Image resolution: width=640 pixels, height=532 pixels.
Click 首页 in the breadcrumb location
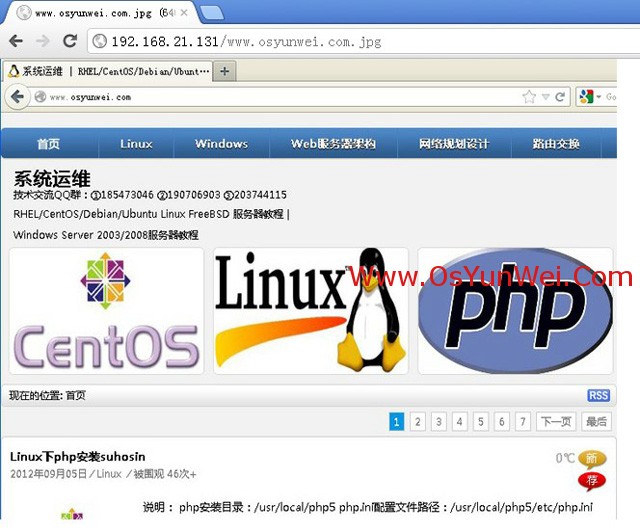[x=76, y=395]
